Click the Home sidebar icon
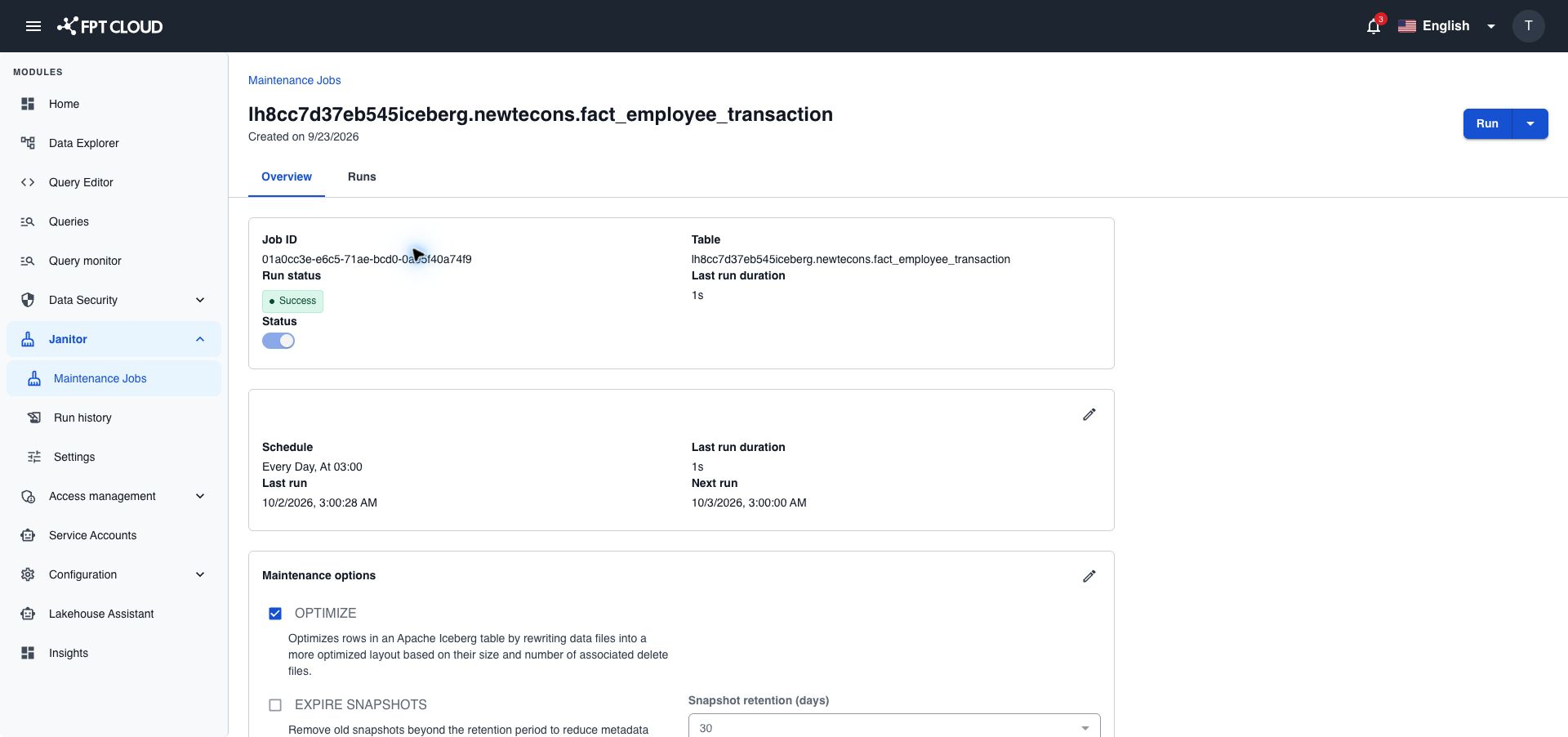 point(28,104)
